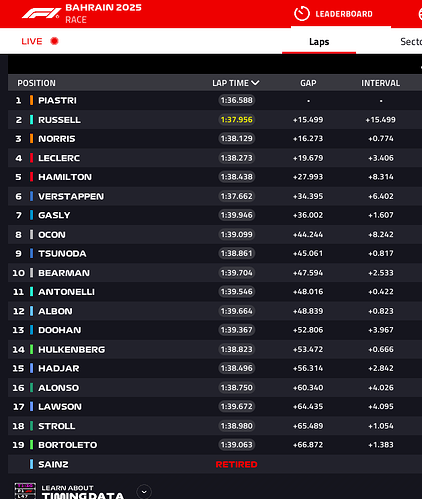Click the red LIVE indicator dot
This screenshot has height=499, width=422.
click(x=54, y=41)
